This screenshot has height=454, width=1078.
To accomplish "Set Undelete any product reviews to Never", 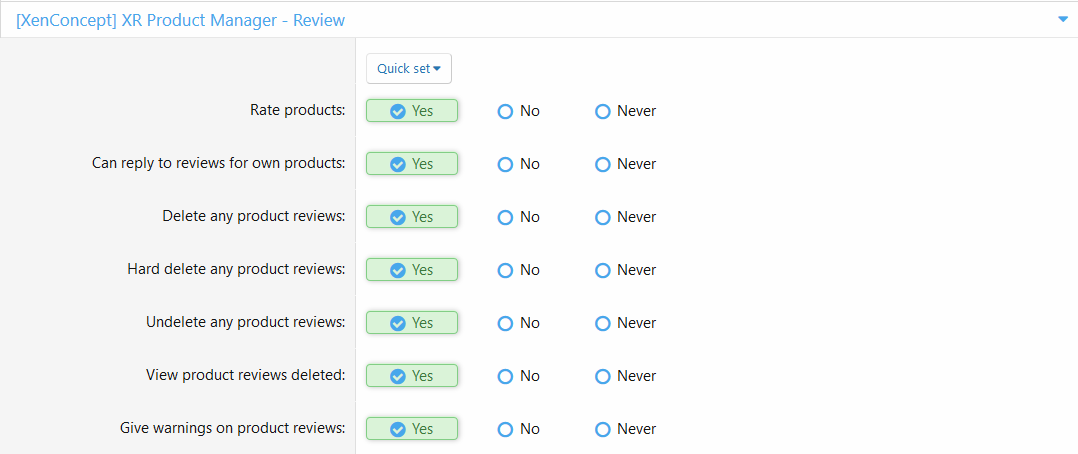I will [x=626, y=323].
